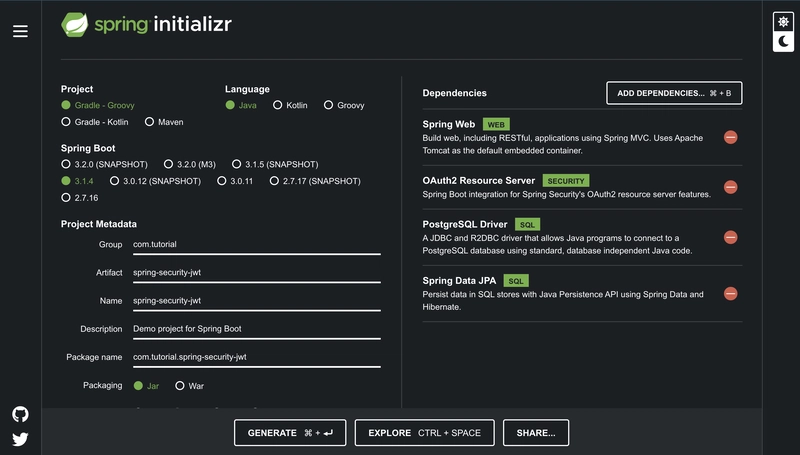This screenshot has width=800, height=455.
Task: Click the Generate button
Action: pos(290,433)
